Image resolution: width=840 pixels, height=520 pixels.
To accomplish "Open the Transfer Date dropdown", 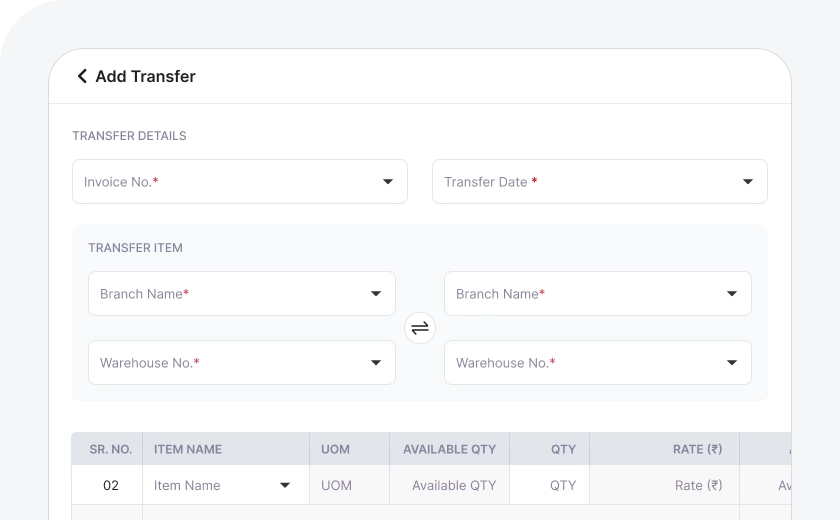I will (600, 182).
